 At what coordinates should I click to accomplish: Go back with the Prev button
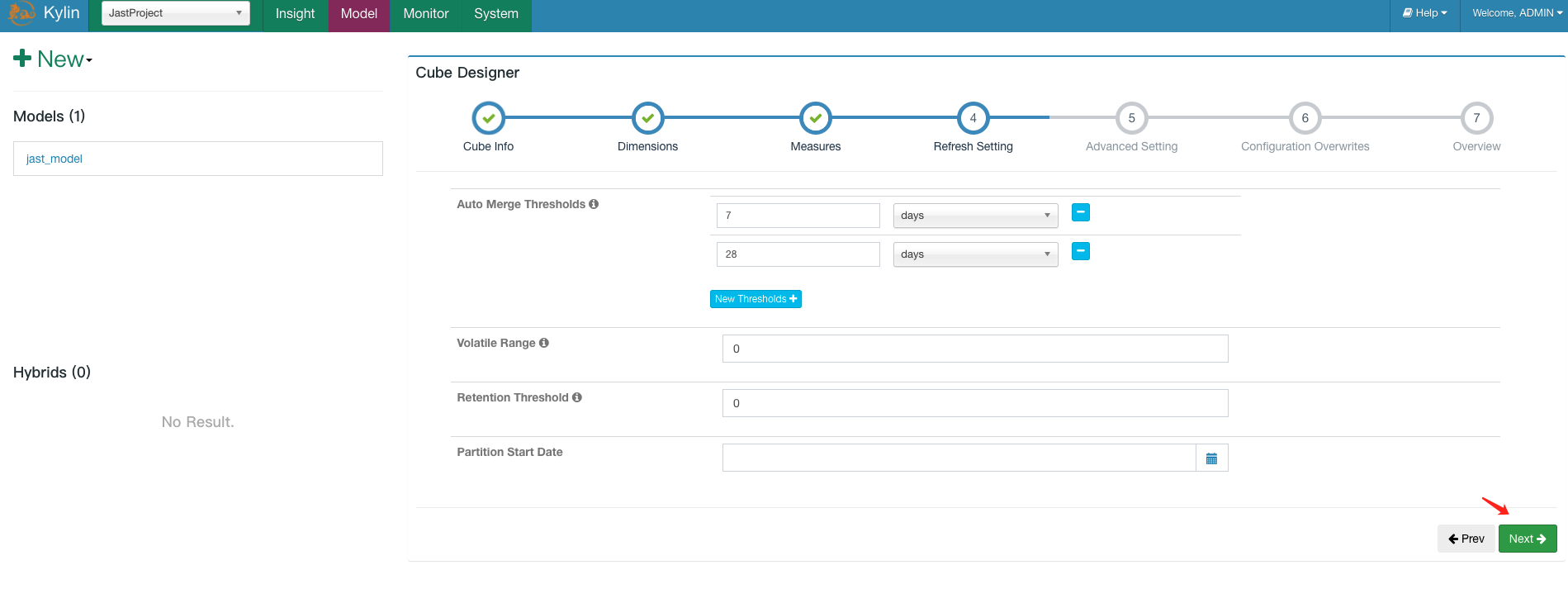coord(1466,539)
